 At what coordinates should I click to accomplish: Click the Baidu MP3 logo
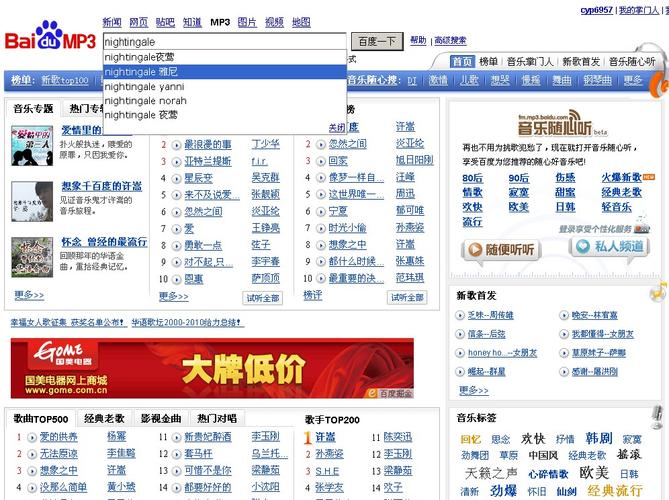coord(50,41)
